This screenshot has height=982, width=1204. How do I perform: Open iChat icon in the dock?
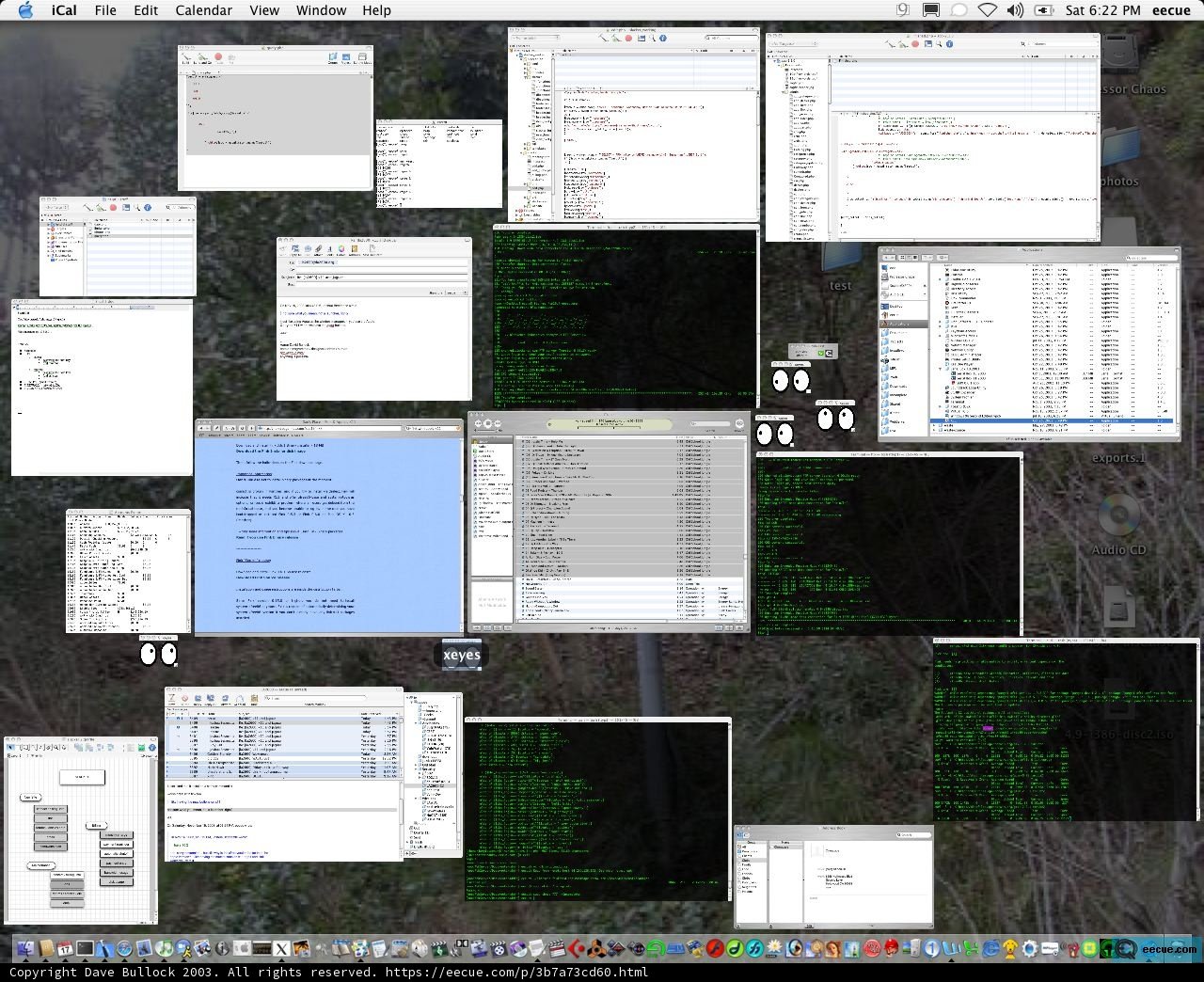[183, 948]
